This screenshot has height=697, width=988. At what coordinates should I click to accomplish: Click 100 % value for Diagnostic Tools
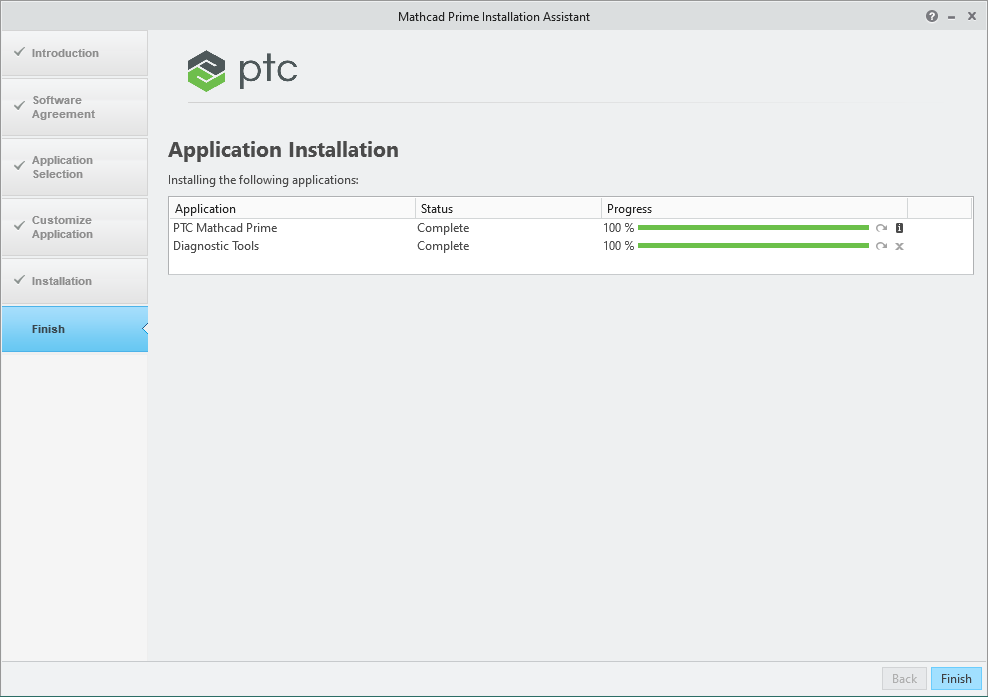(x=618, y=246)
